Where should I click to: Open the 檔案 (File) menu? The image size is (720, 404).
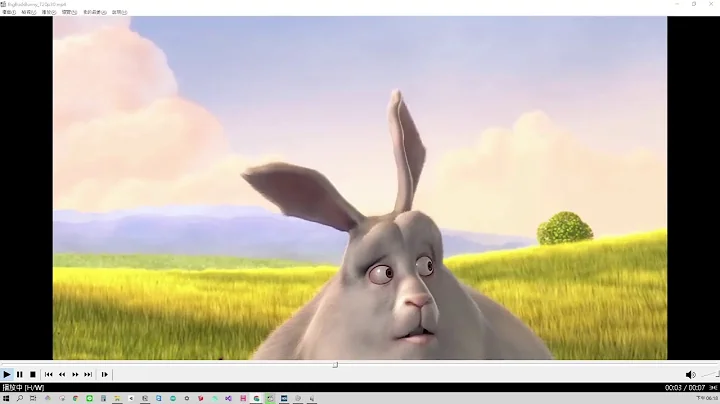(9, 12)
